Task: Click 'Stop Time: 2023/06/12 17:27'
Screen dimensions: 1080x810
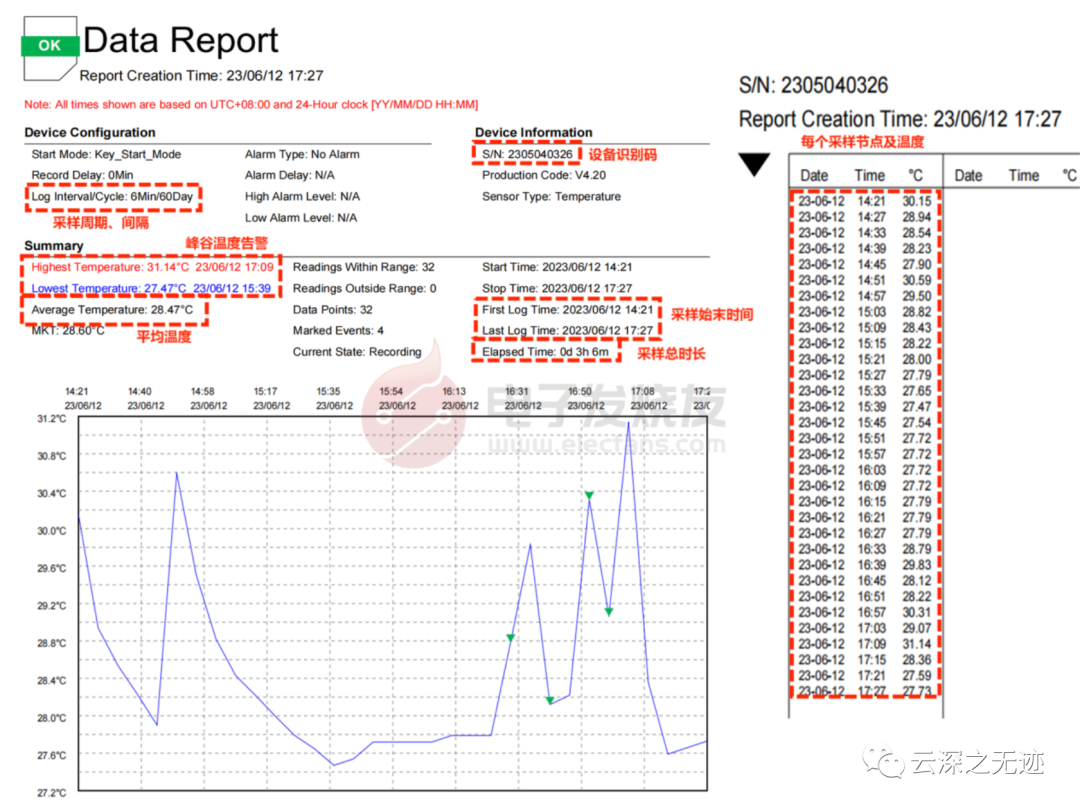Action: coord(557,289)
